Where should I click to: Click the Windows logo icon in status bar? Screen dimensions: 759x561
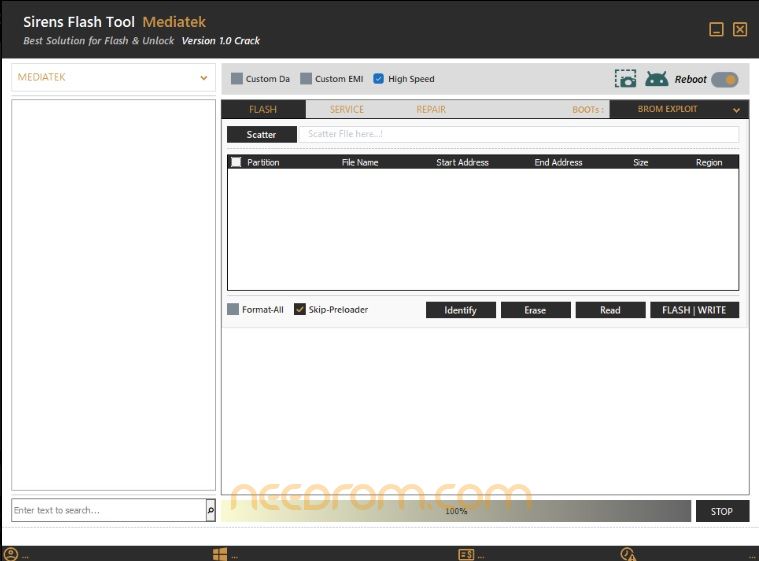[219, 554]
